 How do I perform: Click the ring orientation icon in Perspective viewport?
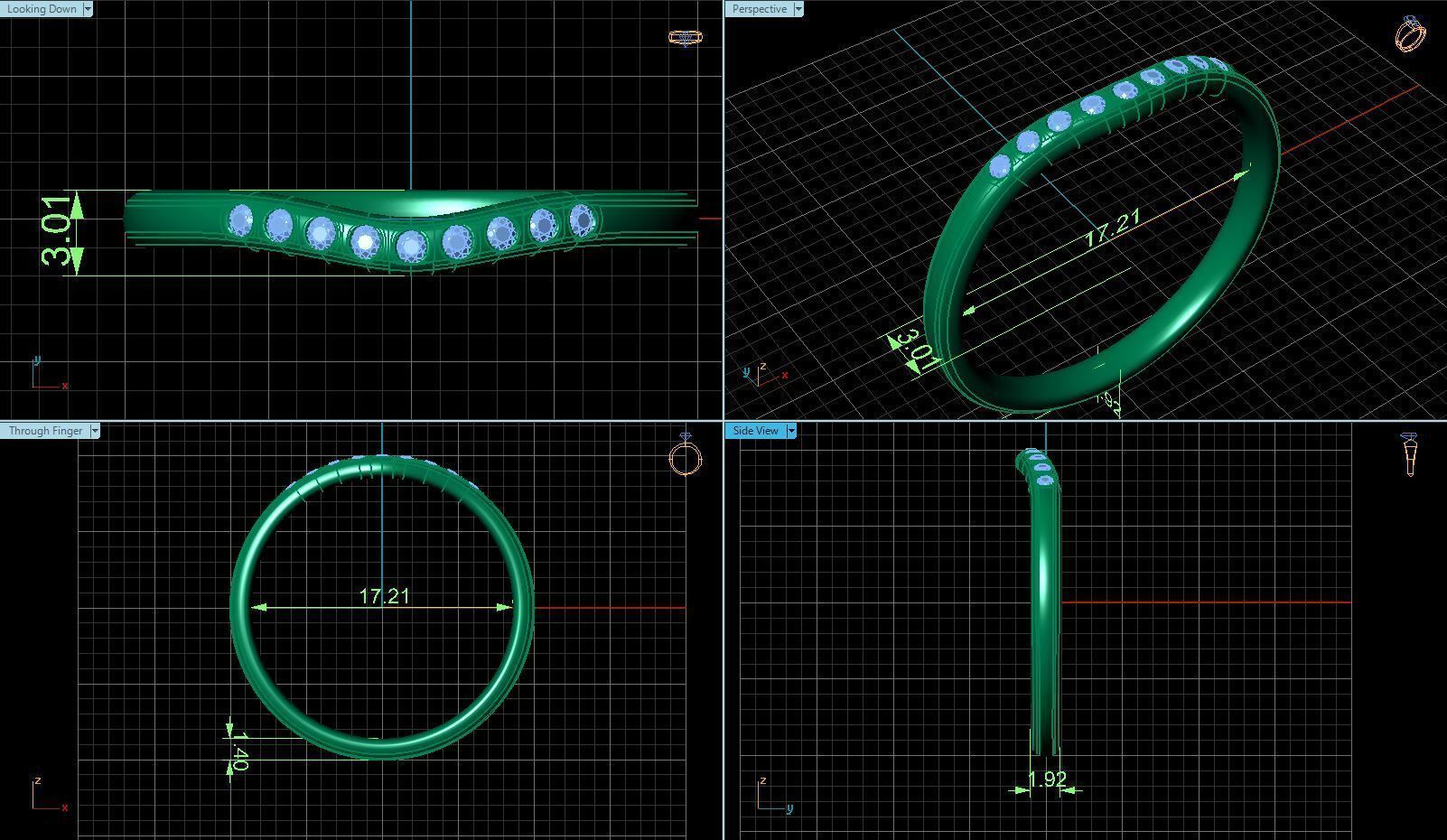tap(1411, 34)
